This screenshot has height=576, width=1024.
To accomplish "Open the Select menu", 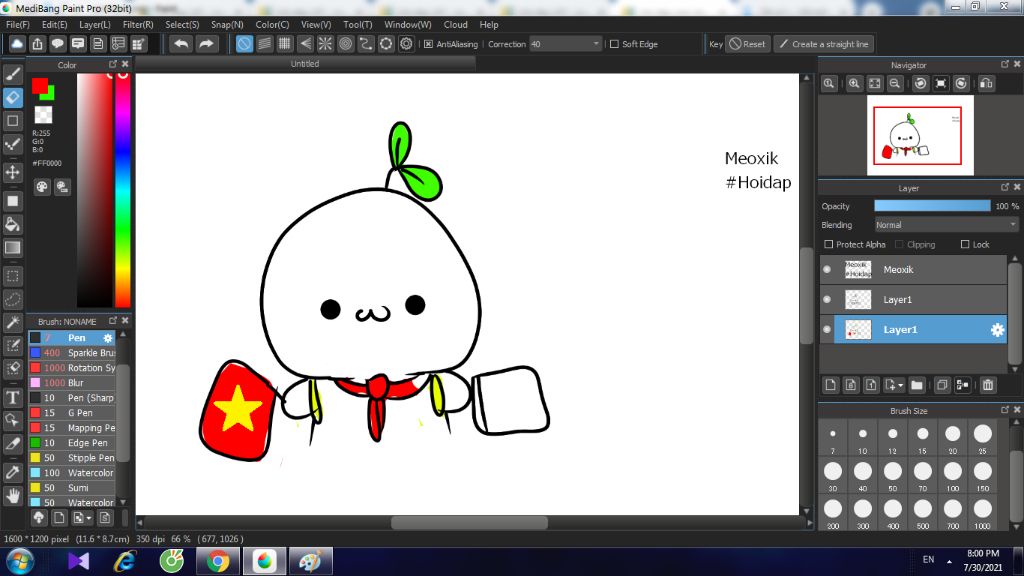I will click(x=182, y=25).
